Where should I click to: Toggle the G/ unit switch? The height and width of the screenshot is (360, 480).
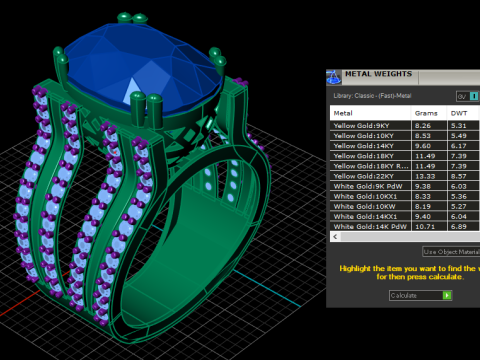[467, 96]
